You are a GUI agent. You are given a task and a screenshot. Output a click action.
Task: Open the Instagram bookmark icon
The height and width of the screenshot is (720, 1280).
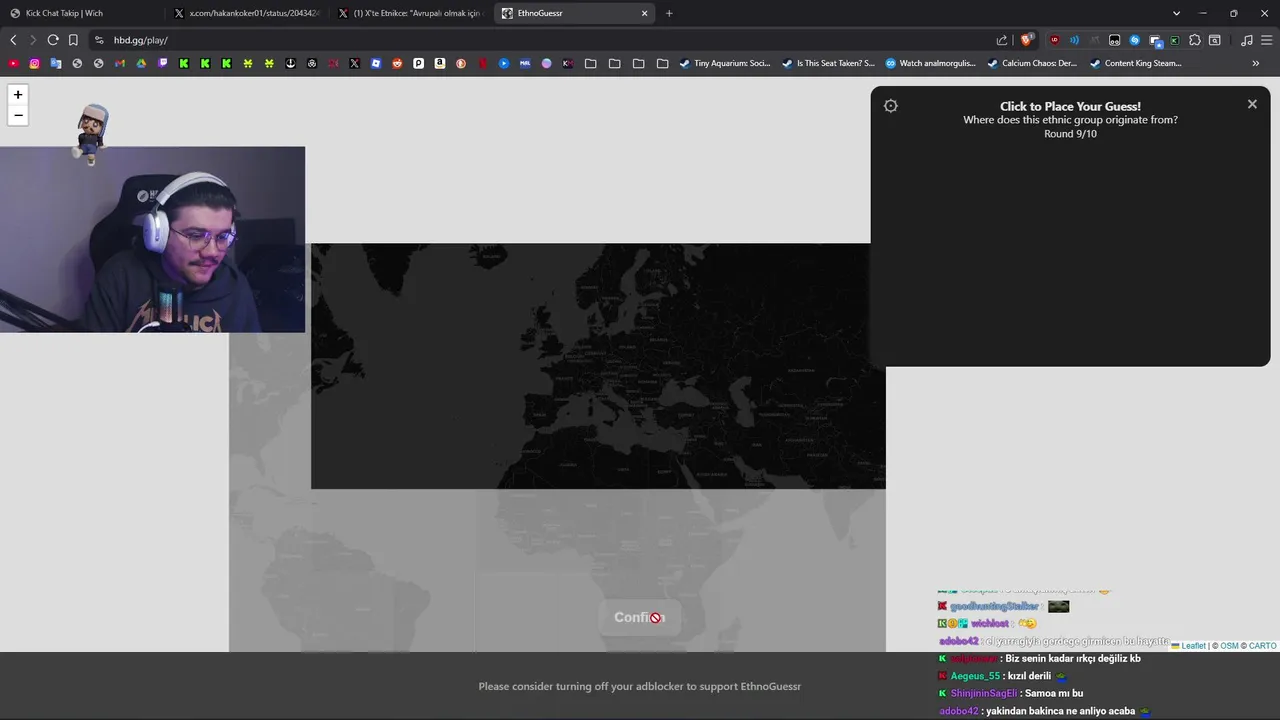pos(34,63)
